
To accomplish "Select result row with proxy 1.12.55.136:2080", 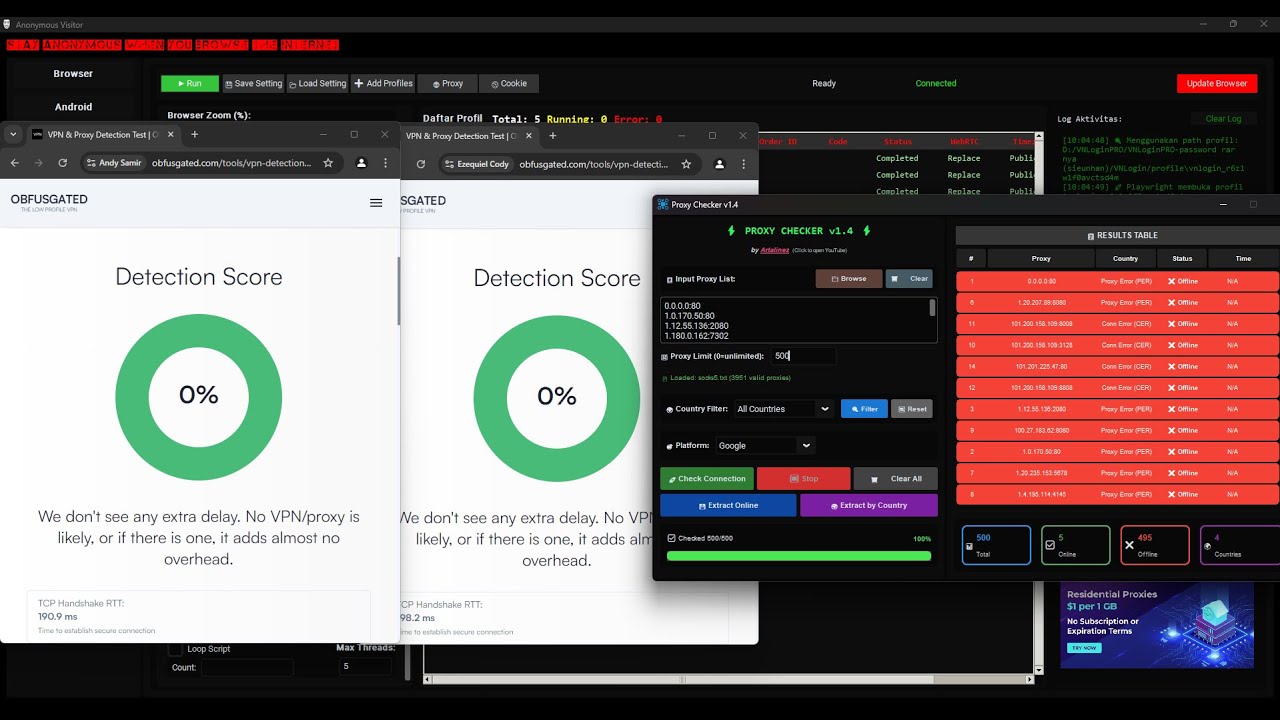I will point(1118,409).
